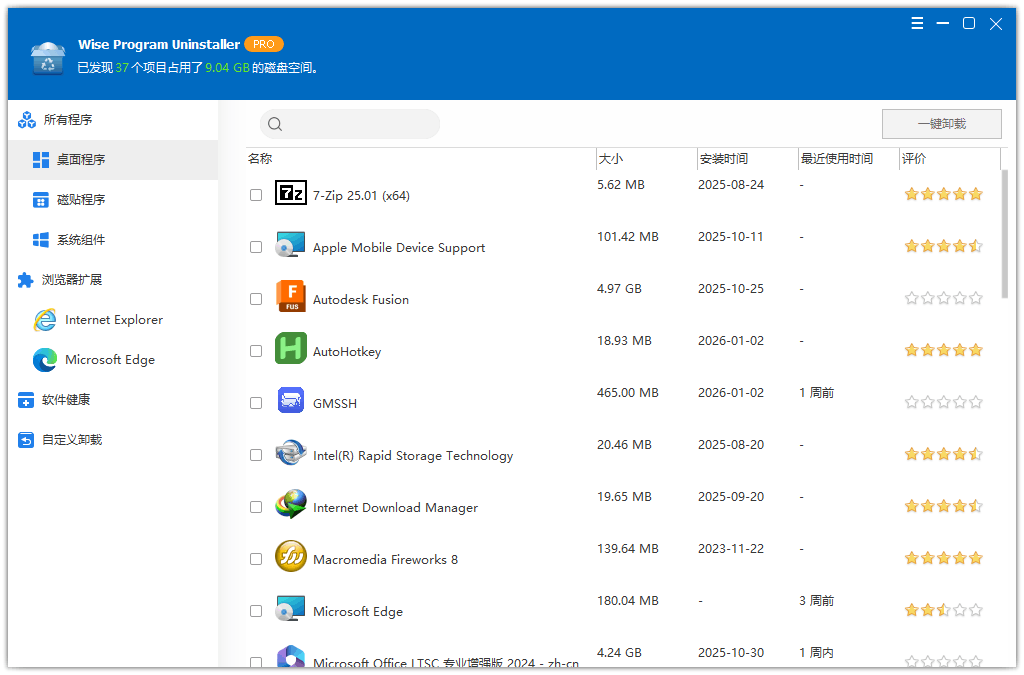This screenshot has height=675, width=1024.
Task: Open the hamburger menu in title bar
Action: tap(917, 24)
